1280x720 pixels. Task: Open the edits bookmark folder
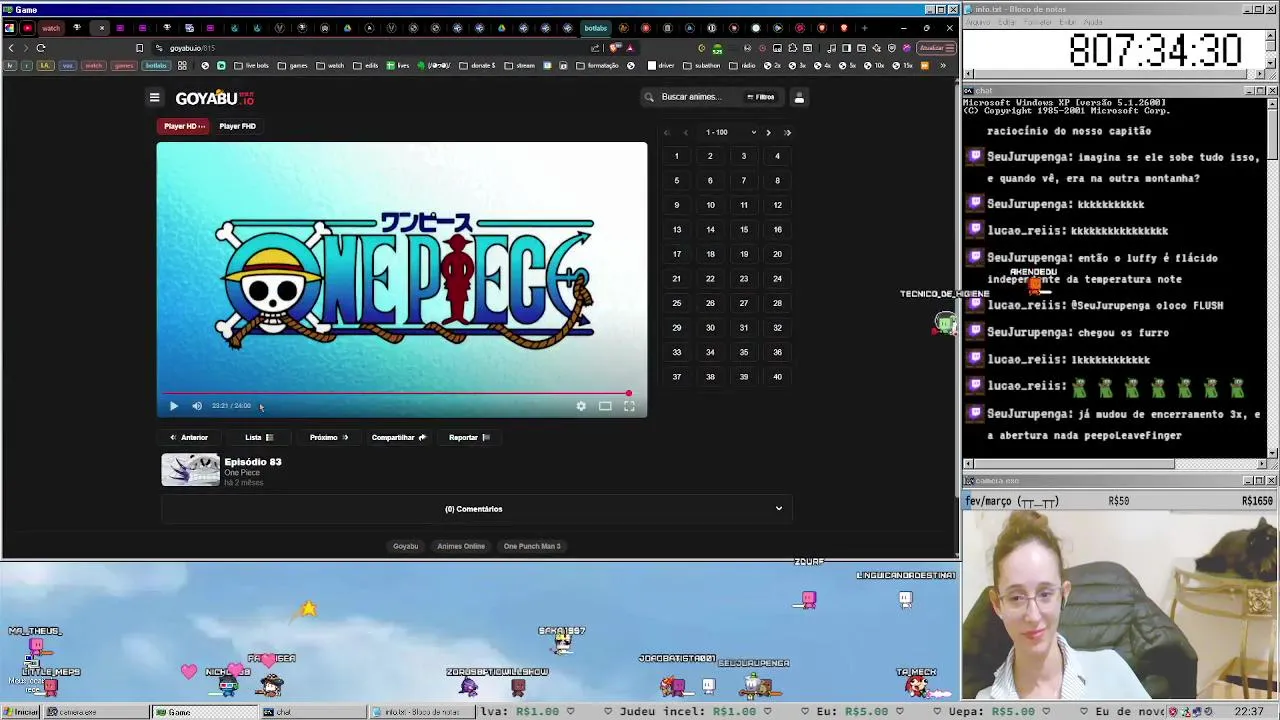[x=365, y=66]
